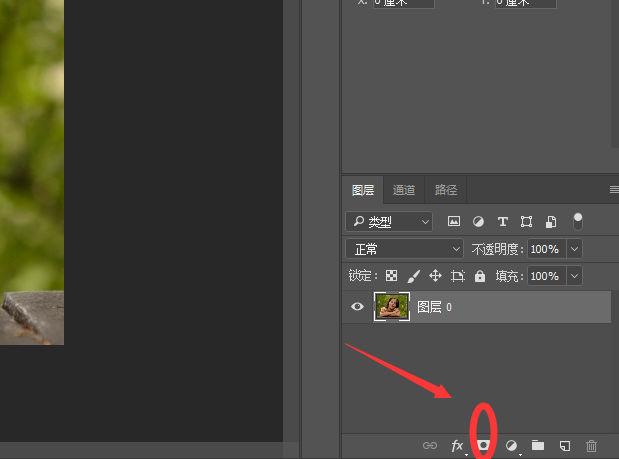
Task: Create a new adjustment layer
Action: coord(512,445)
